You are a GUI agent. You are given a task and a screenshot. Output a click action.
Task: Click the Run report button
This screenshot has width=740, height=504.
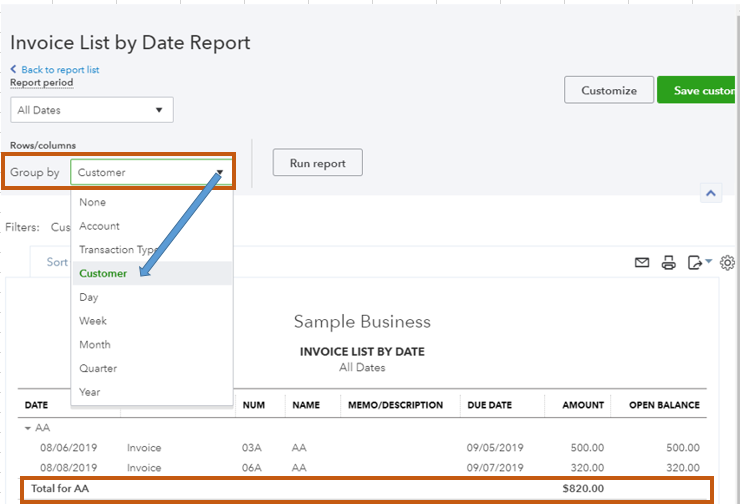317,163
